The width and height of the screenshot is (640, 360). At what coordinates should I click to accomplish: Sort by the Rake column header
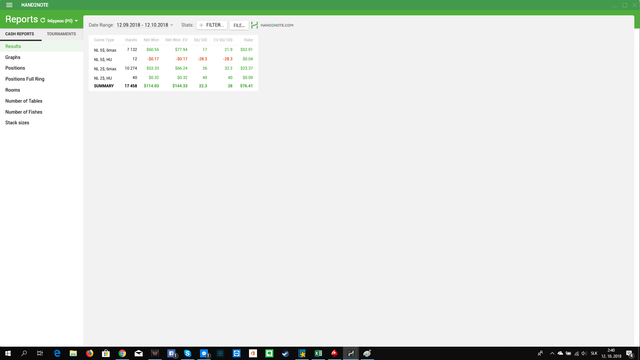(248, 40)
